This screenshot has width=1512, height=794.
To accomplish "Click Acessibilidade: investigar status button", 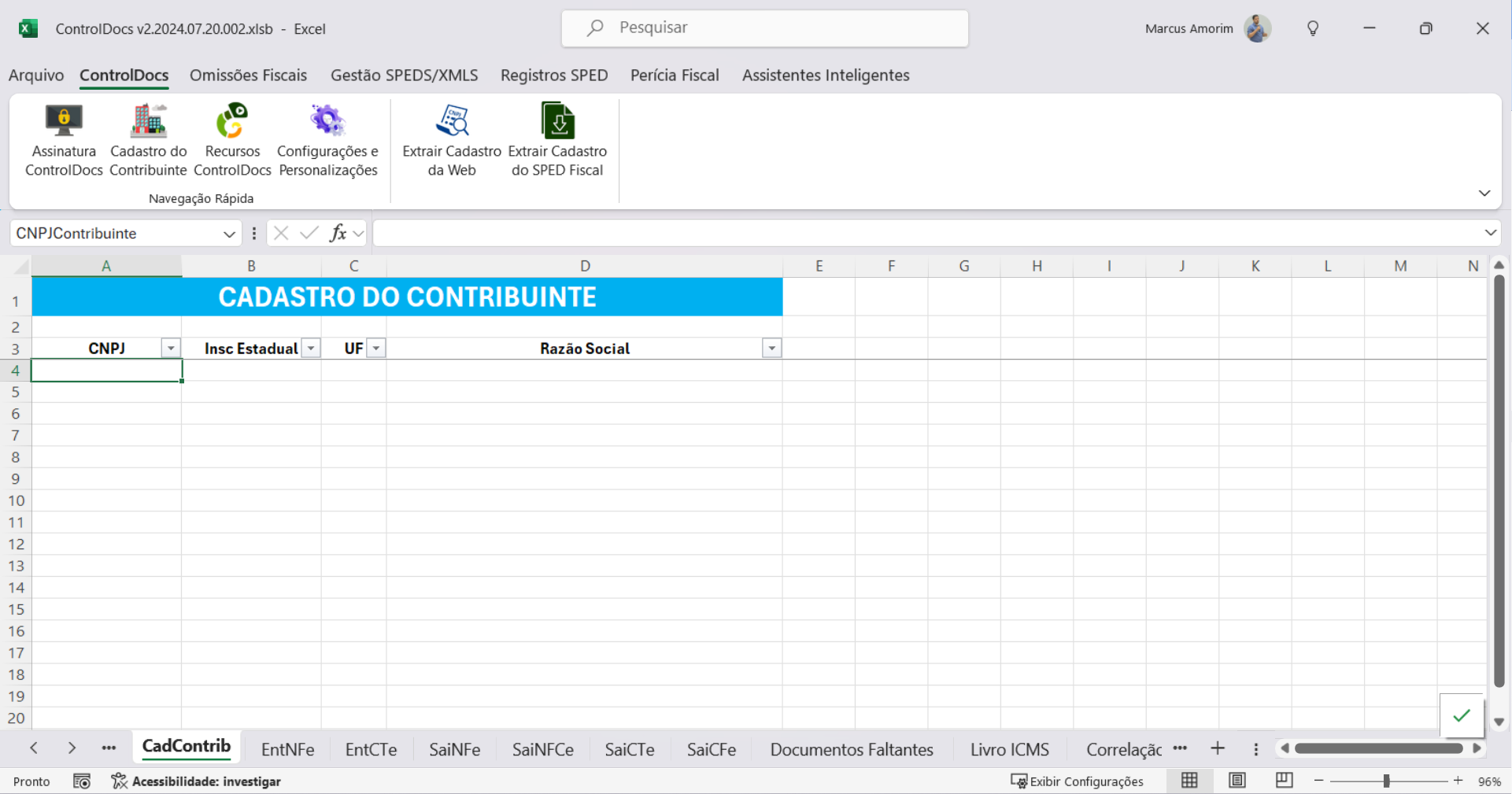I will click(x=197, y=781).
